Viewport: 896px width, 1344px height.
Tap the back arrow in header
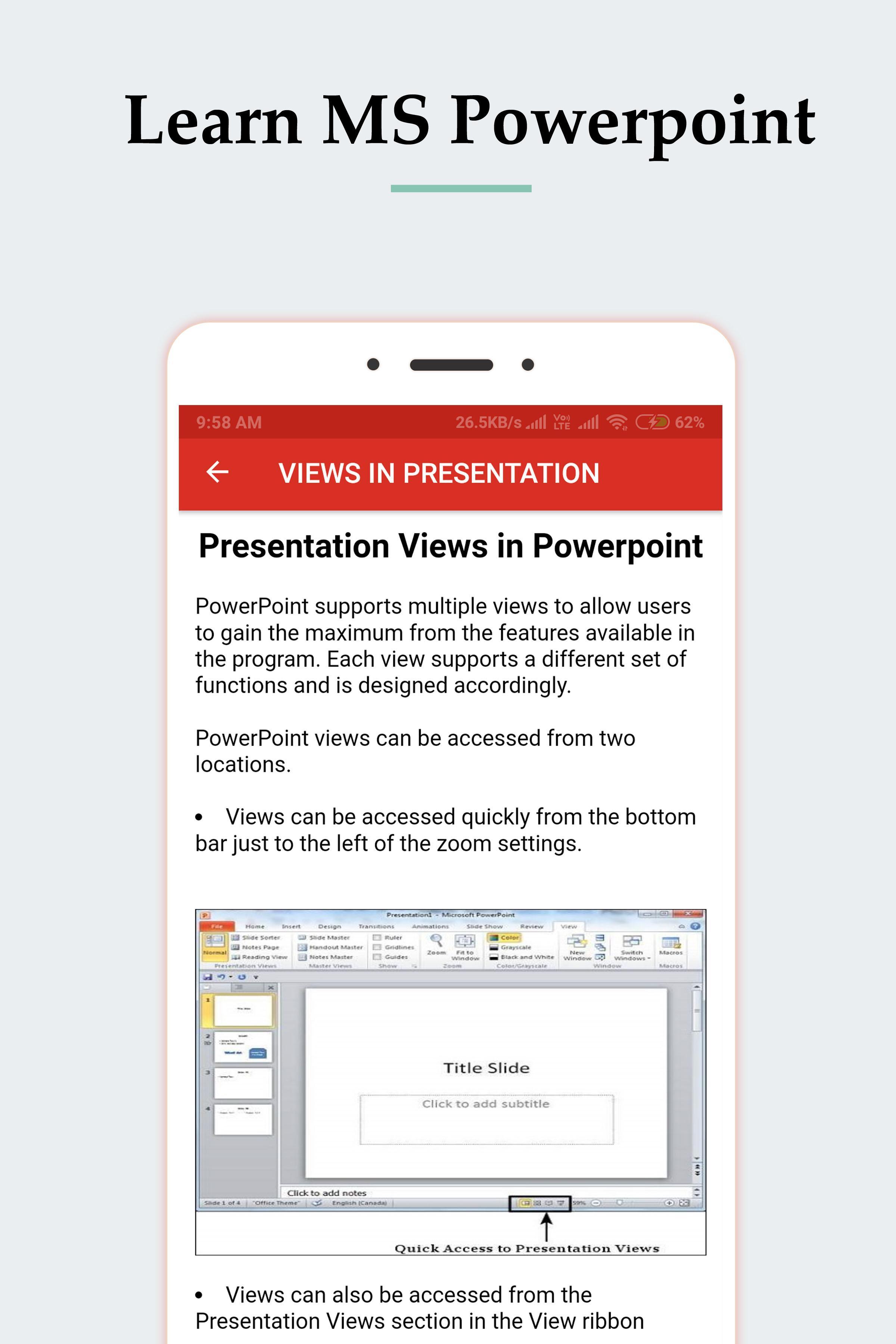(x=217, y=472)
